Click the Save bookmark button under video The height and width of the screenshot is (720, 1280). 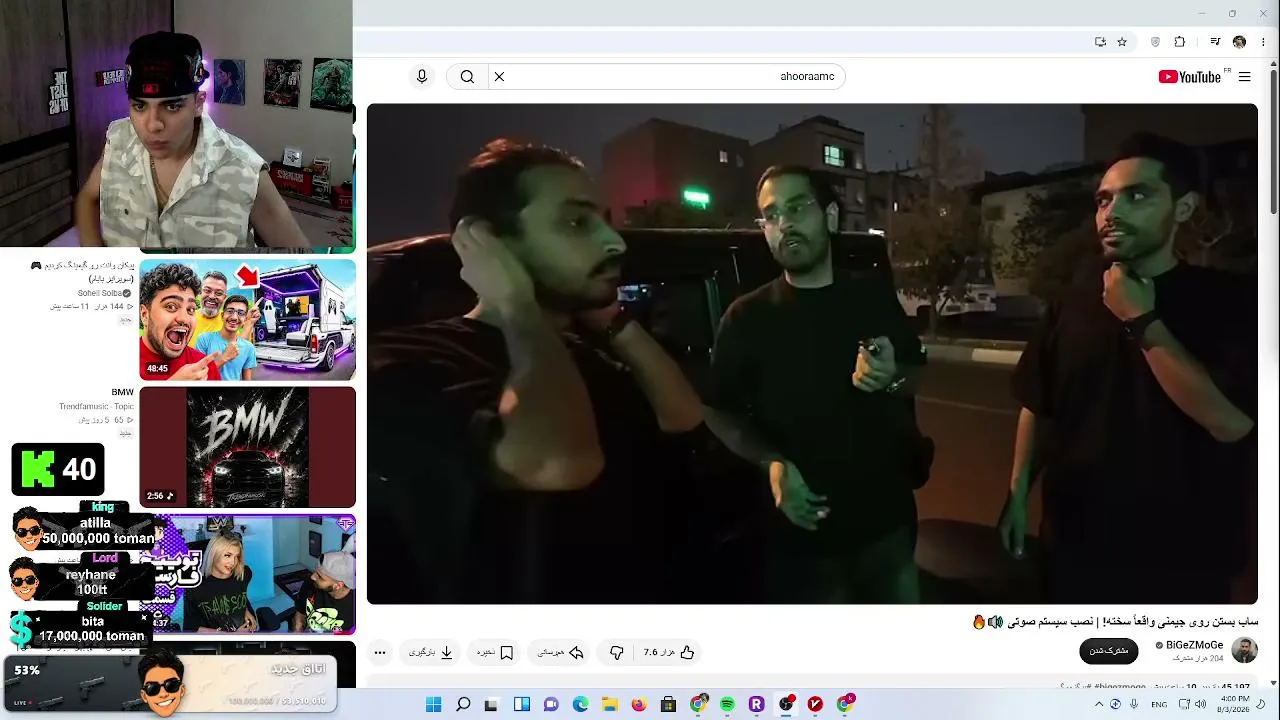click(x=496, y=652)
